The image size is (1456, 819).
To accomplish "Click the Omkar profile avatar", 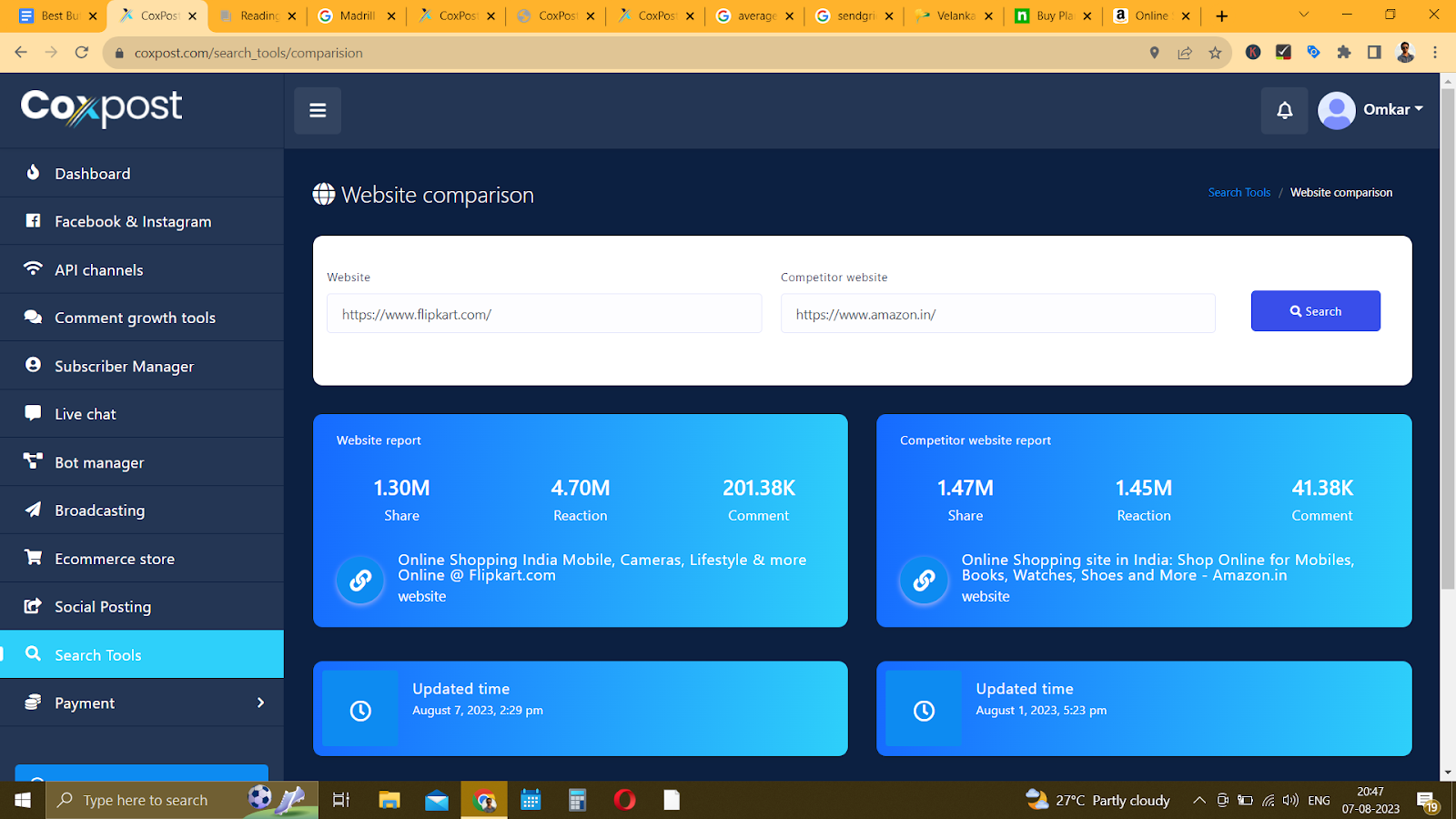I will (1336, 110).
